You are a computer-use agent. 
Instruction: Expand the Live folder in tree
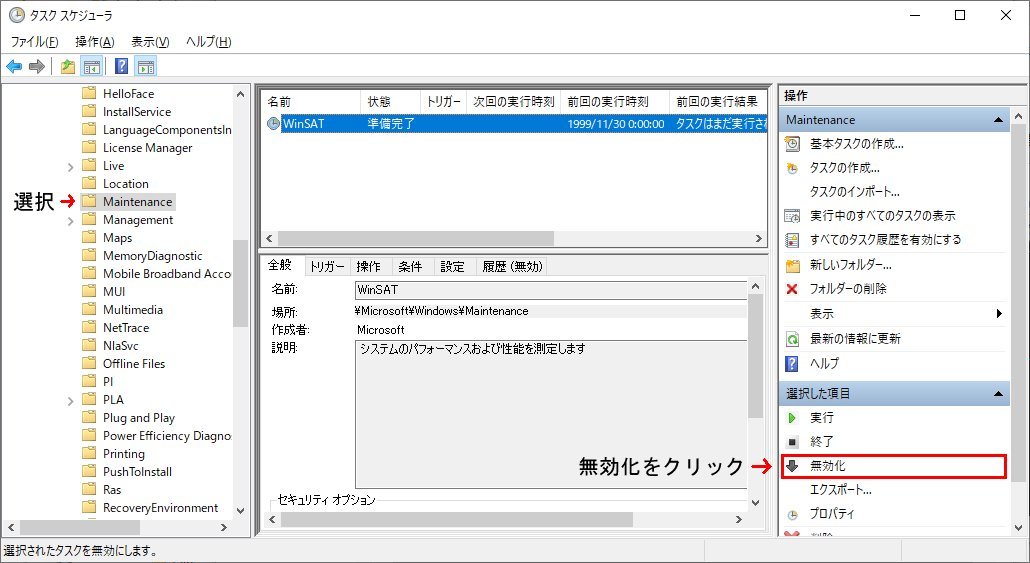pyautogui.click(x=70, y=166)
